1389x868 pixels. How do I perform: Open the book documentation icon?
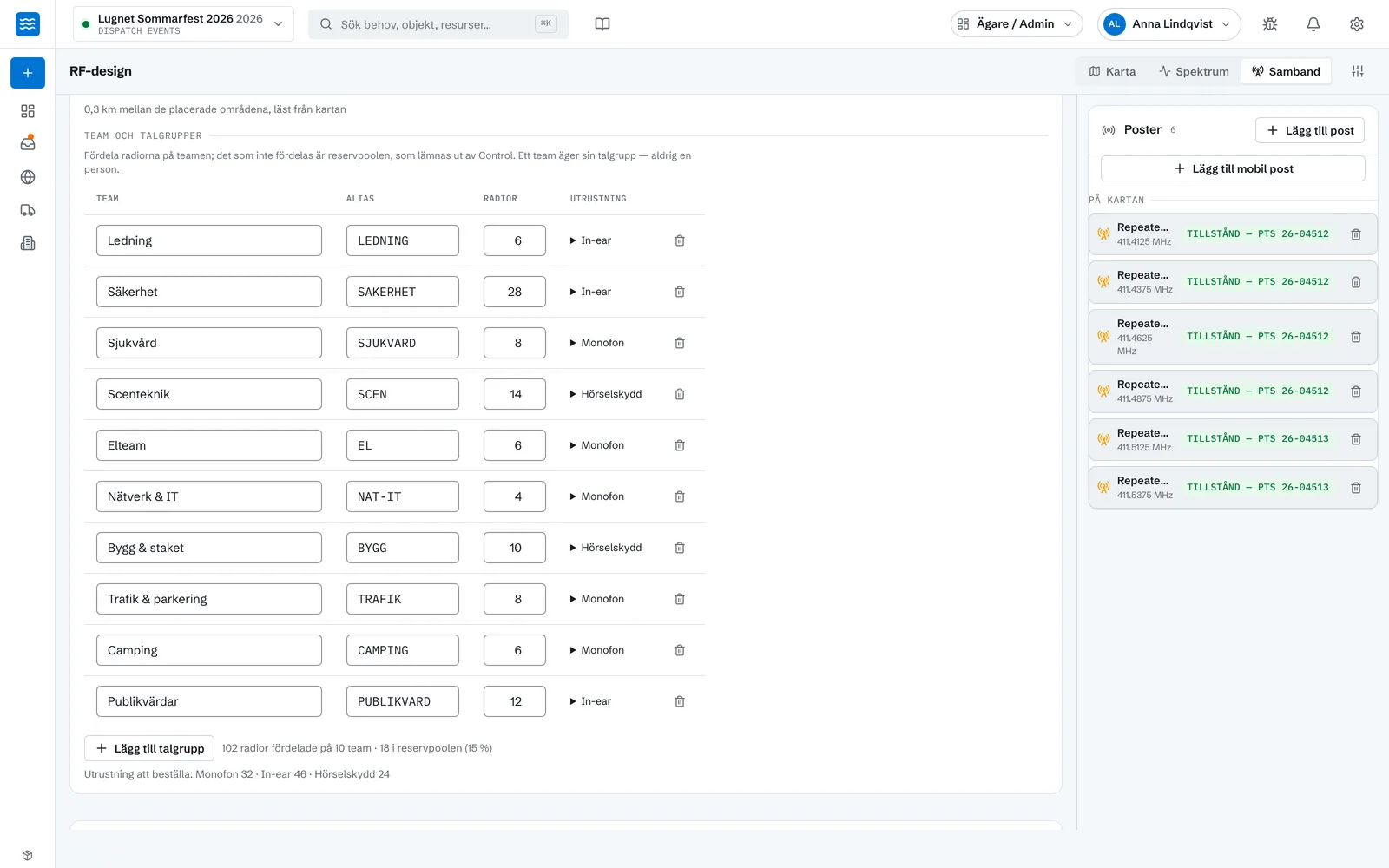coord(602,24)
